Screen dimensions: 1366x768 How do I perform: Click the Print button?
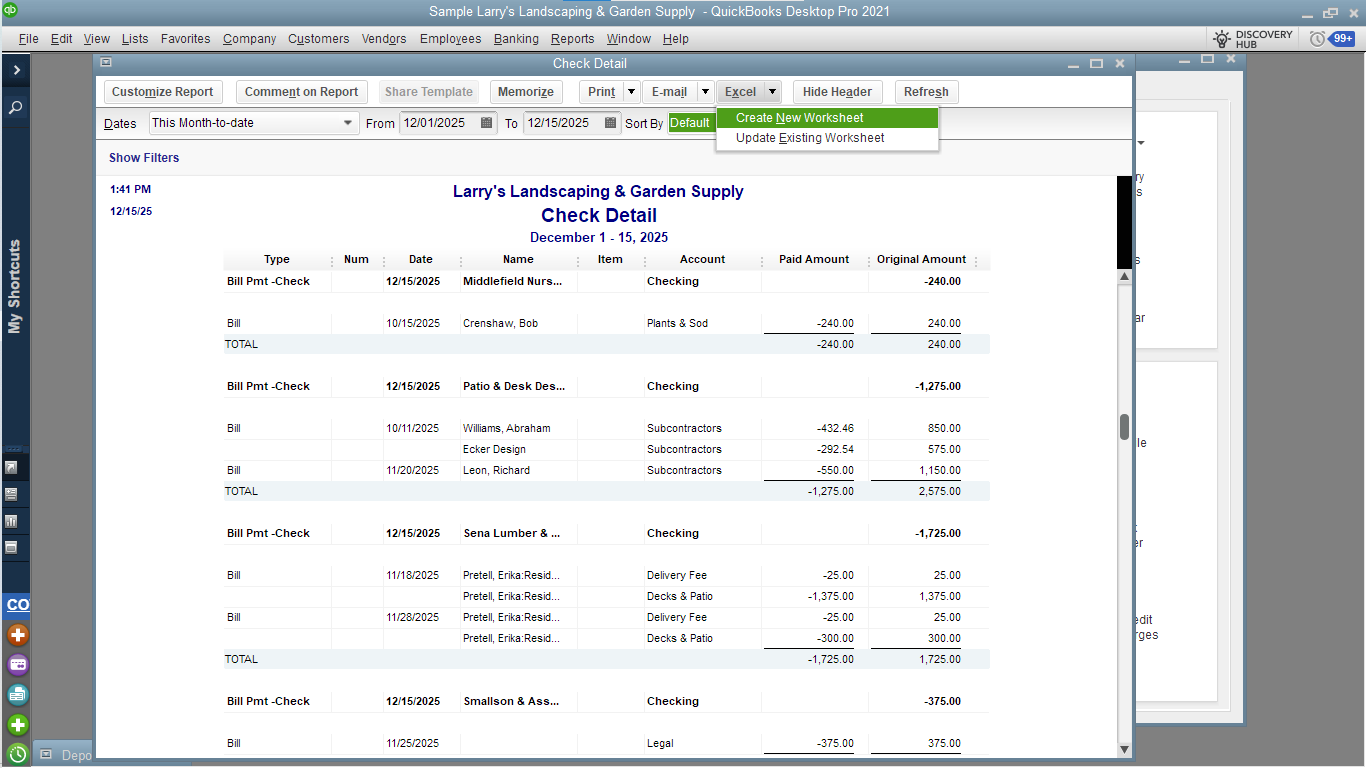[601, 92]
